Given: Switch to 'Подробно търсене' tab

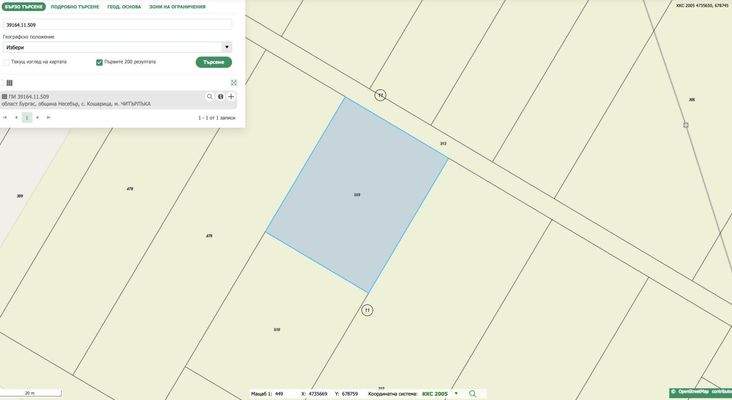Looking at the screenshot, I should click(x=75, y=7).
